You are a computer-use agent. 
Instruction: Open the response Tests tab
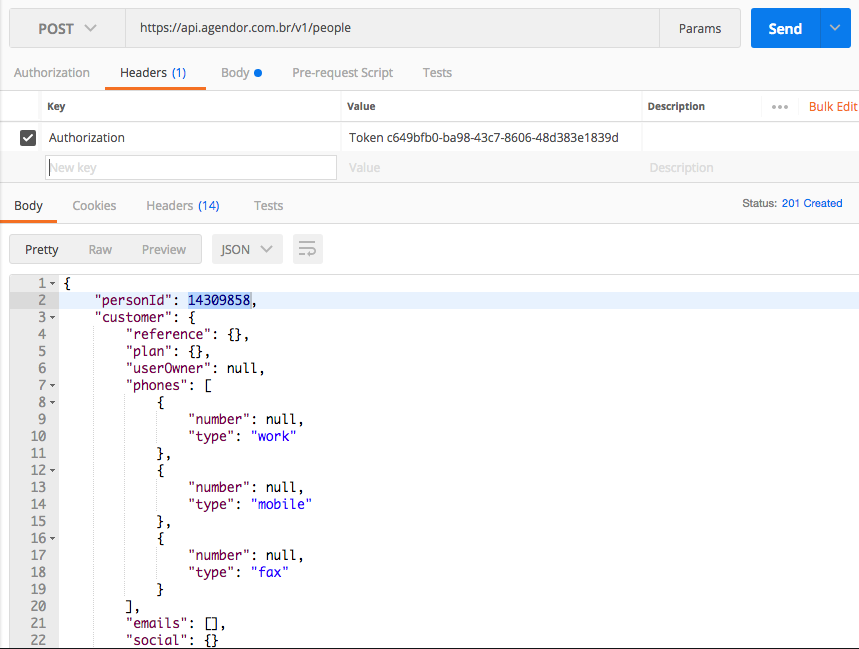[268, 206]
